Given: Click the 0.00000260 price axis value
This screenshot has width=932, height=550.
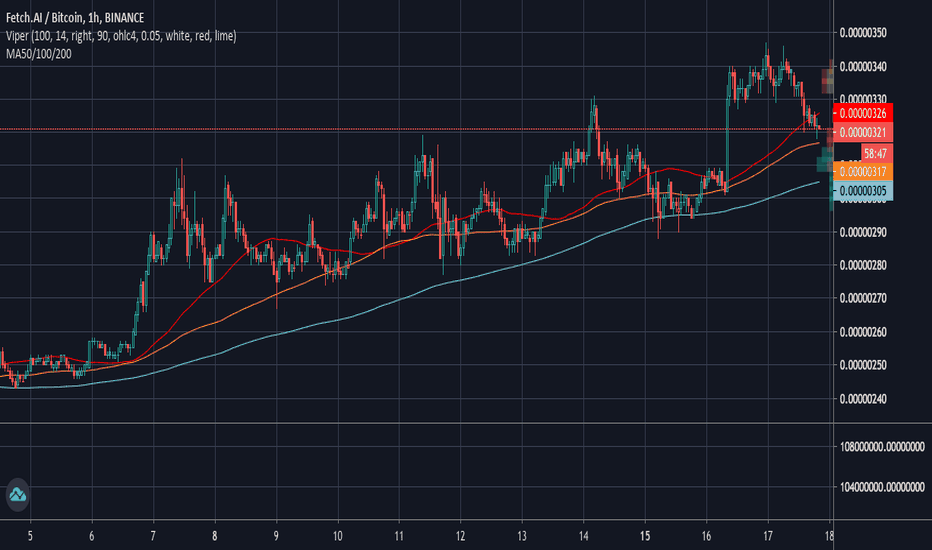Looking at the screenshot, I should tap(863, 332).
